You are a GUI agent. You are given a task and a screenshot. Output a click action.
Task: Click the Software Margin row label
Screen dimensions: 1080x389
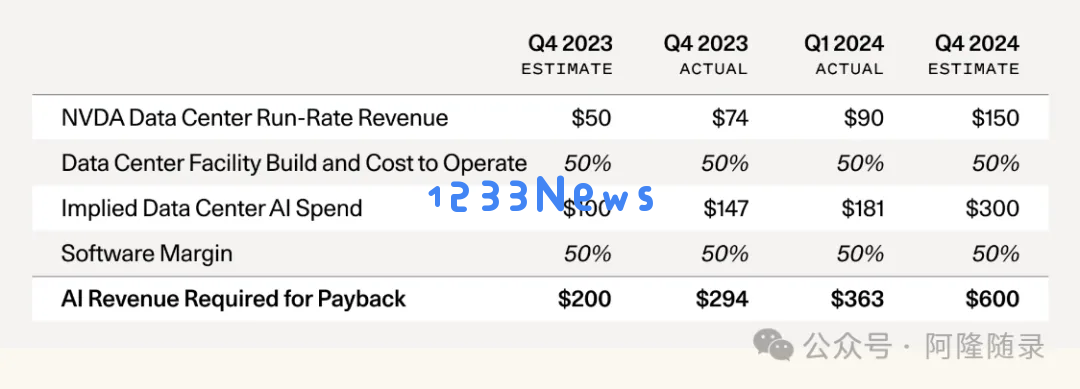point(147,253)
